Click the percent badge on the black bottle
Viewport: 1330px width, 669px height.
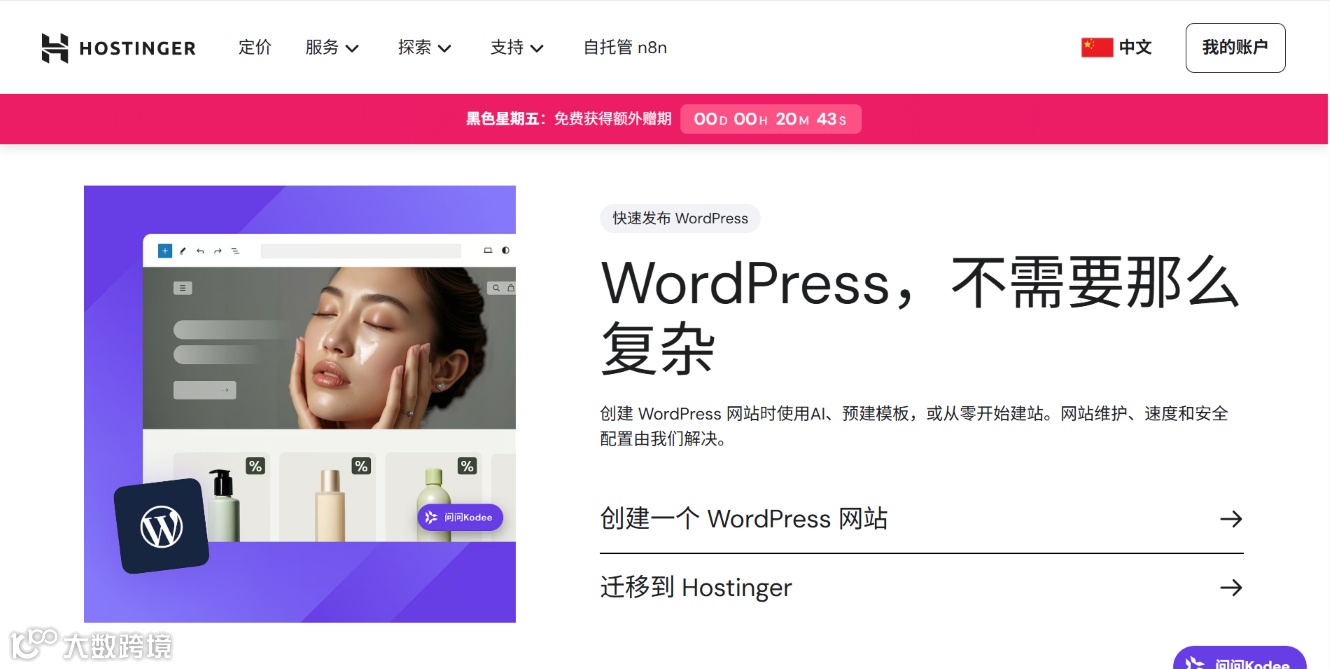pyautogui.click(x=255, y=466)
